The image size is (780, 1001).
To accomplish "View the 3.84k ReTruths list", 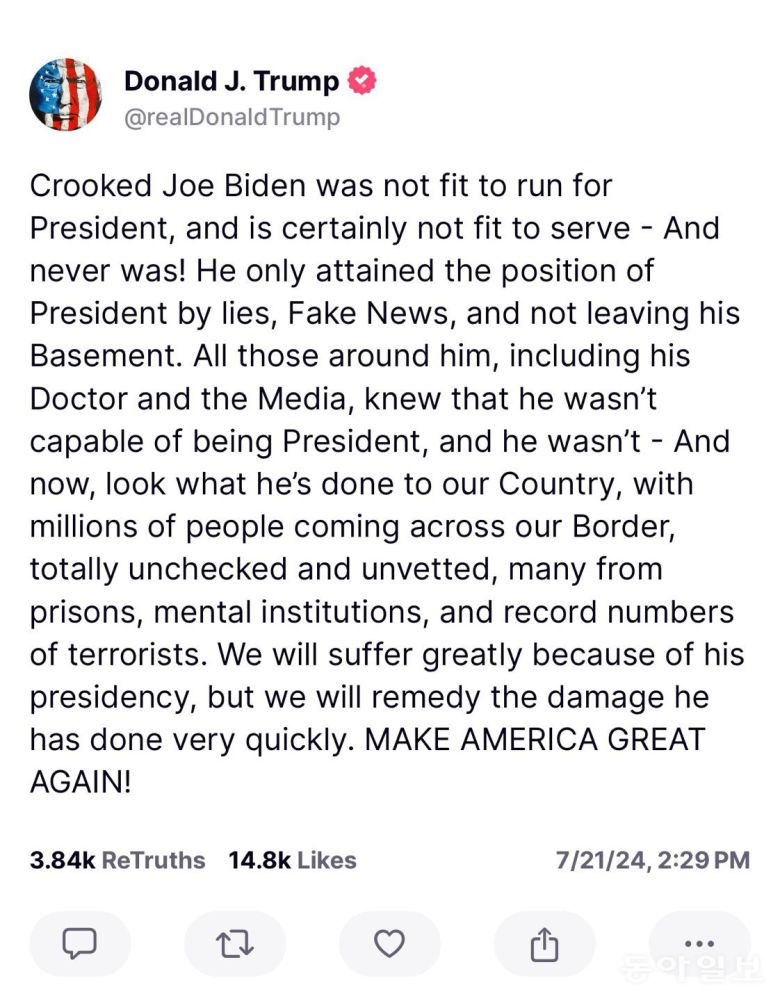I will click(117, 860).
